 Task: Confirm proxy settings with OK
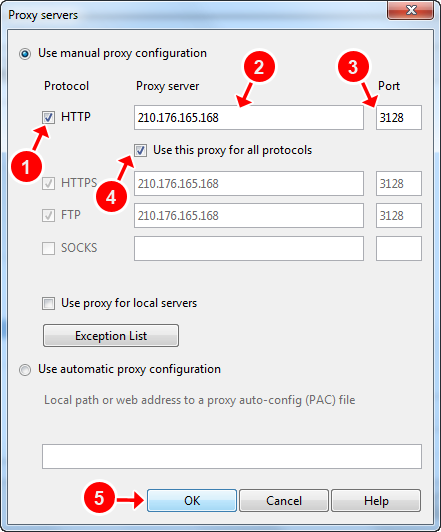click(192, 500)
